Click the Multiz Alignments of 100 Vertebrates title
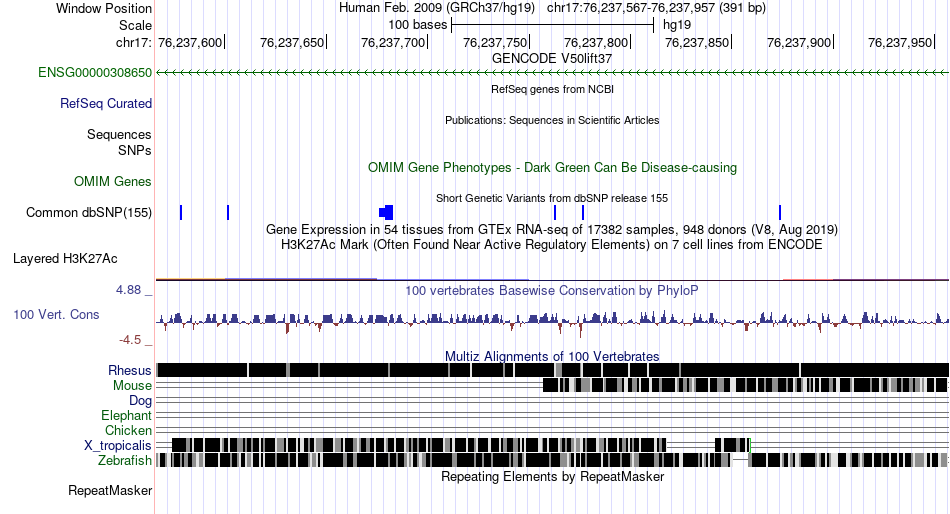Viewport: 950px width, 514px height. (x=552, y=356)
